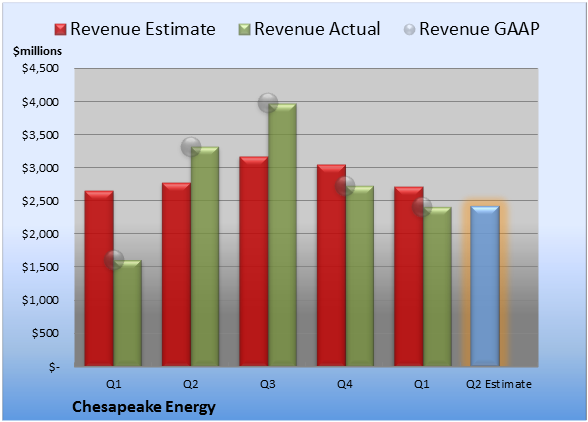Image resolution: width=588 pixels, height=422 pixels.
Task: Click the '$3,000' axis value
Action: [40, 168]
